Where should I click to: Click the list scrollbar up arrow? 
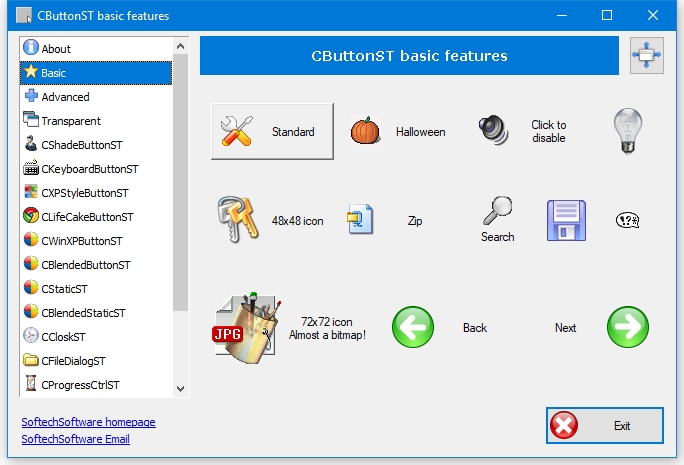[180, 46]
